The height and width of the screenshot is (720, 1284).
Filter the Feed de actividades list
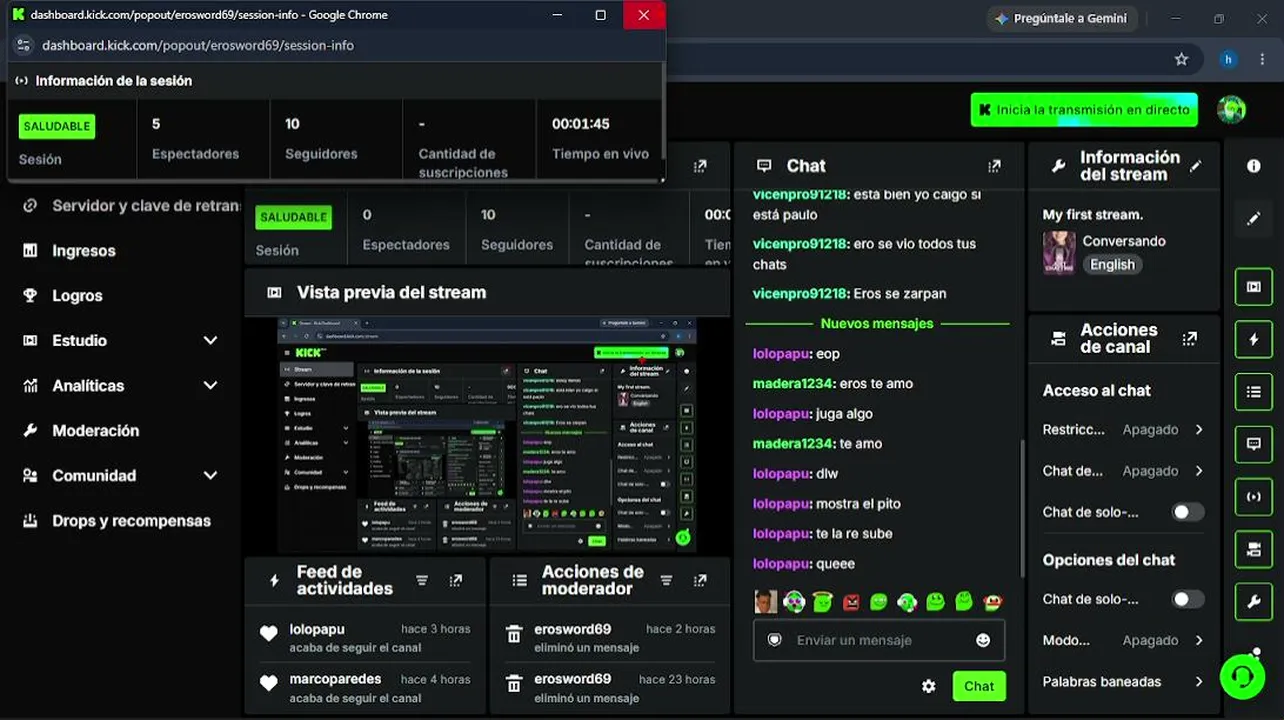(422, 580)
